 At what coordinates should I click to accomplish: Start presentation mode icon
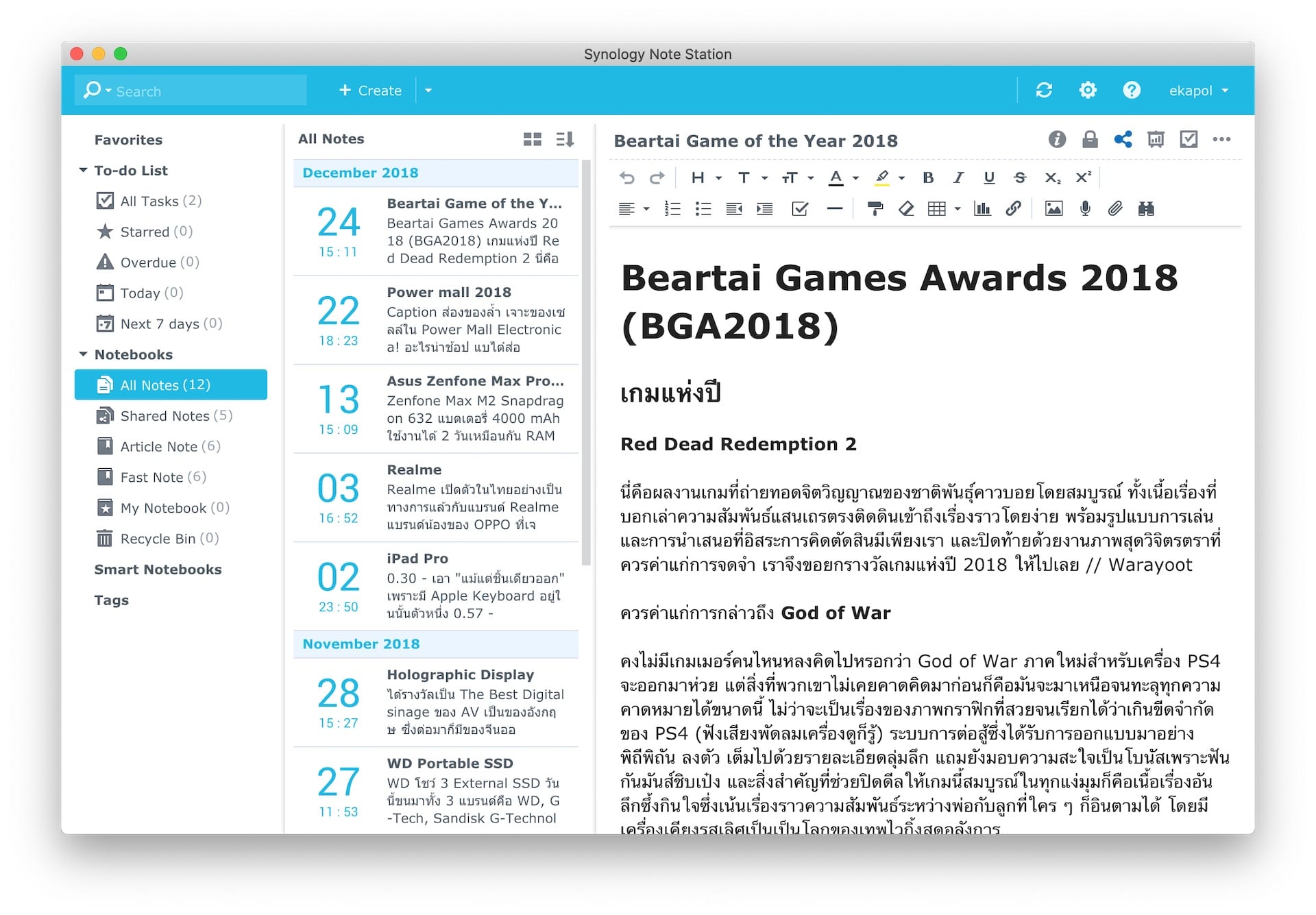pyautogui.click(x=1156, y=140)
